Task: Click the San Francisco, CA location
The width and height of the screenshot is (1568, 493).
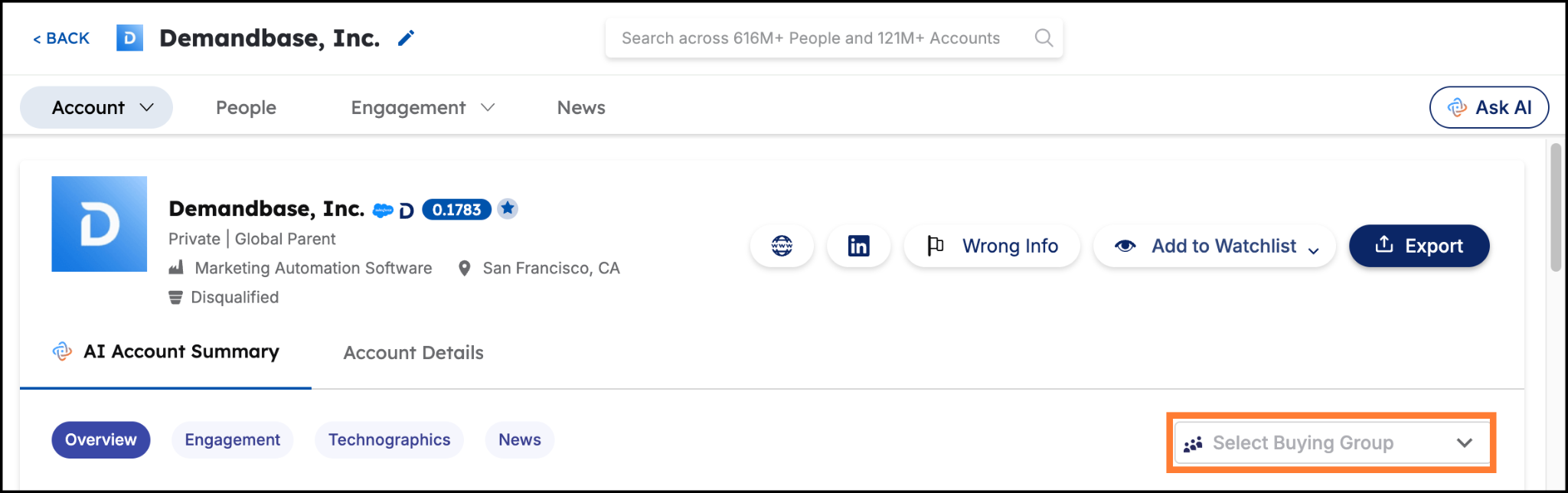Action: coord(551,268)
